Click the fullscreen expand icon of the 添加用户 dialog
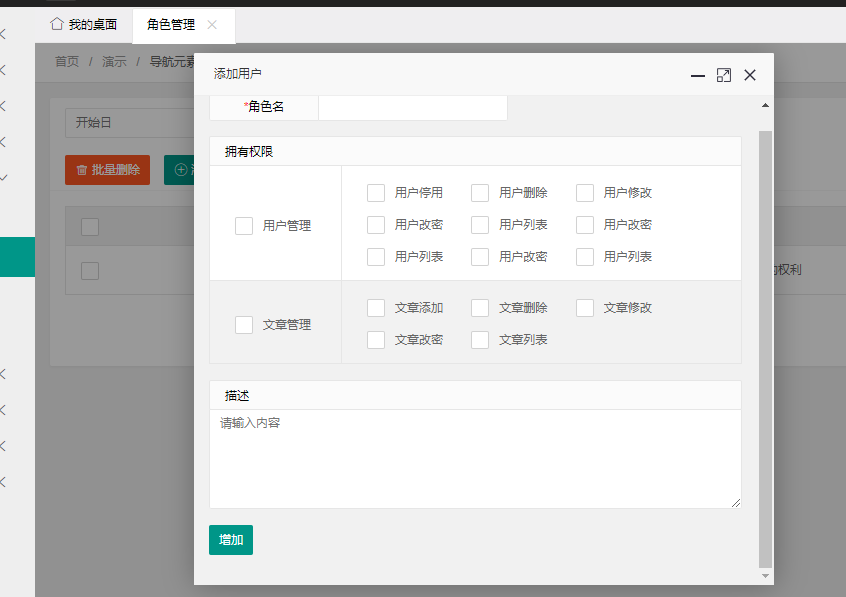The height and width of the screenshot is (597, 846). tap(723, 75)
